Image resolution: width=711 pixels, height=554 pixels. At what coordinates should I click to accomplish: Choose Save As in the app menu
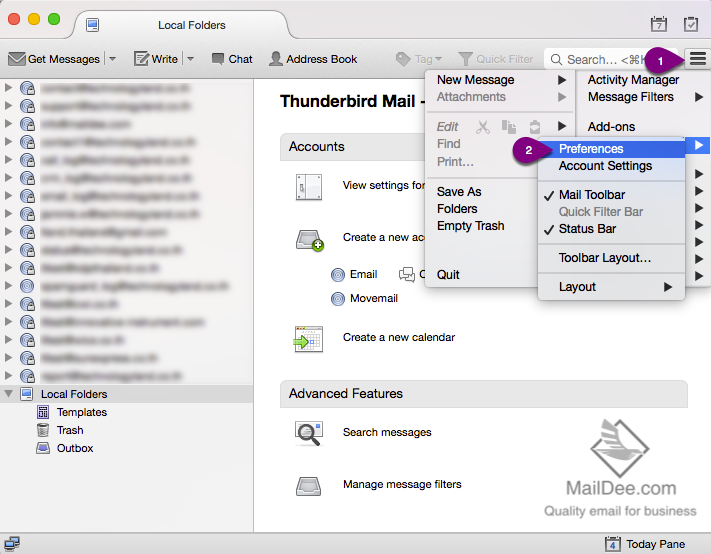tap(459, 192)
